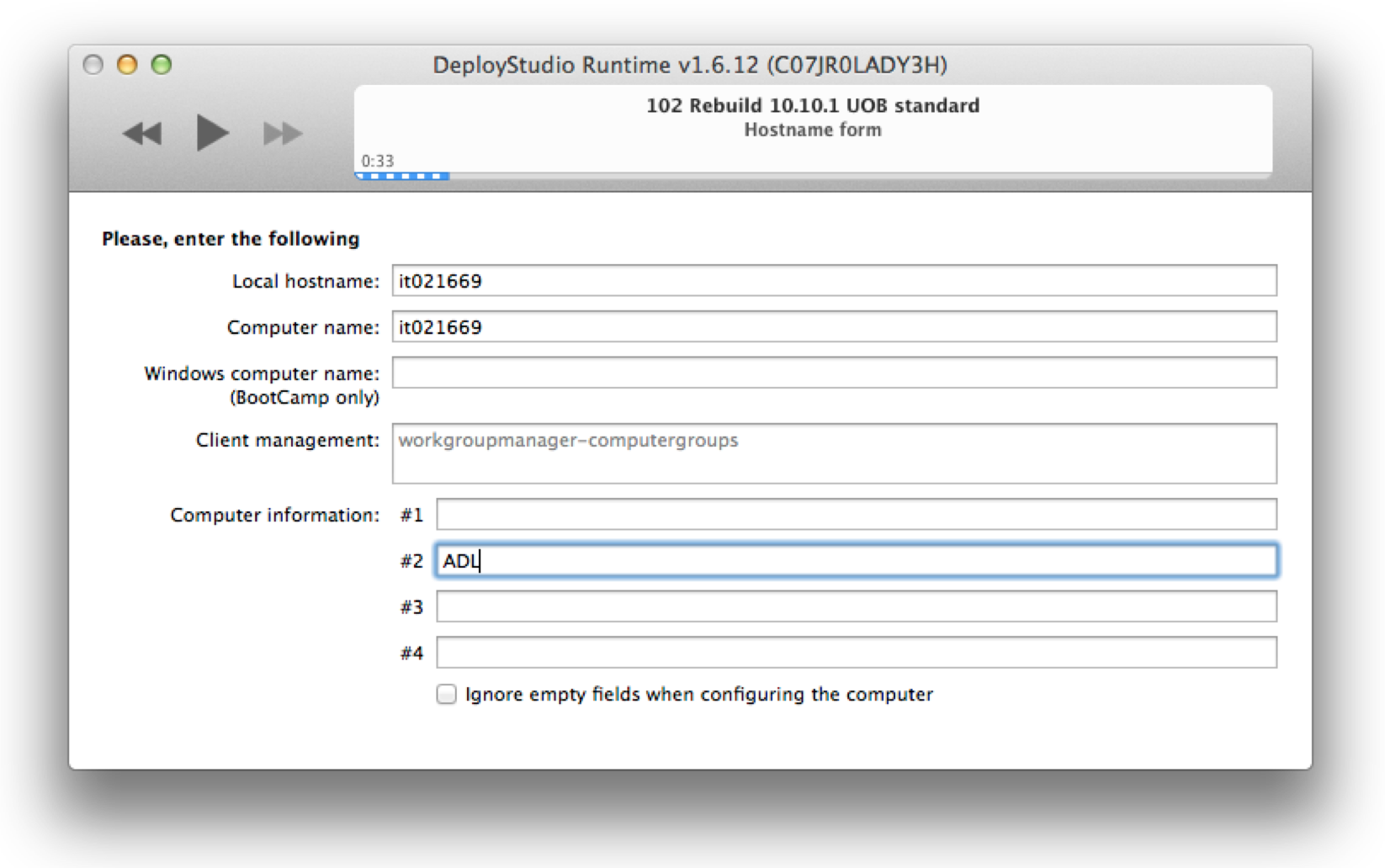
Task: Select the Windows computer name field
Action: [834, 373]
